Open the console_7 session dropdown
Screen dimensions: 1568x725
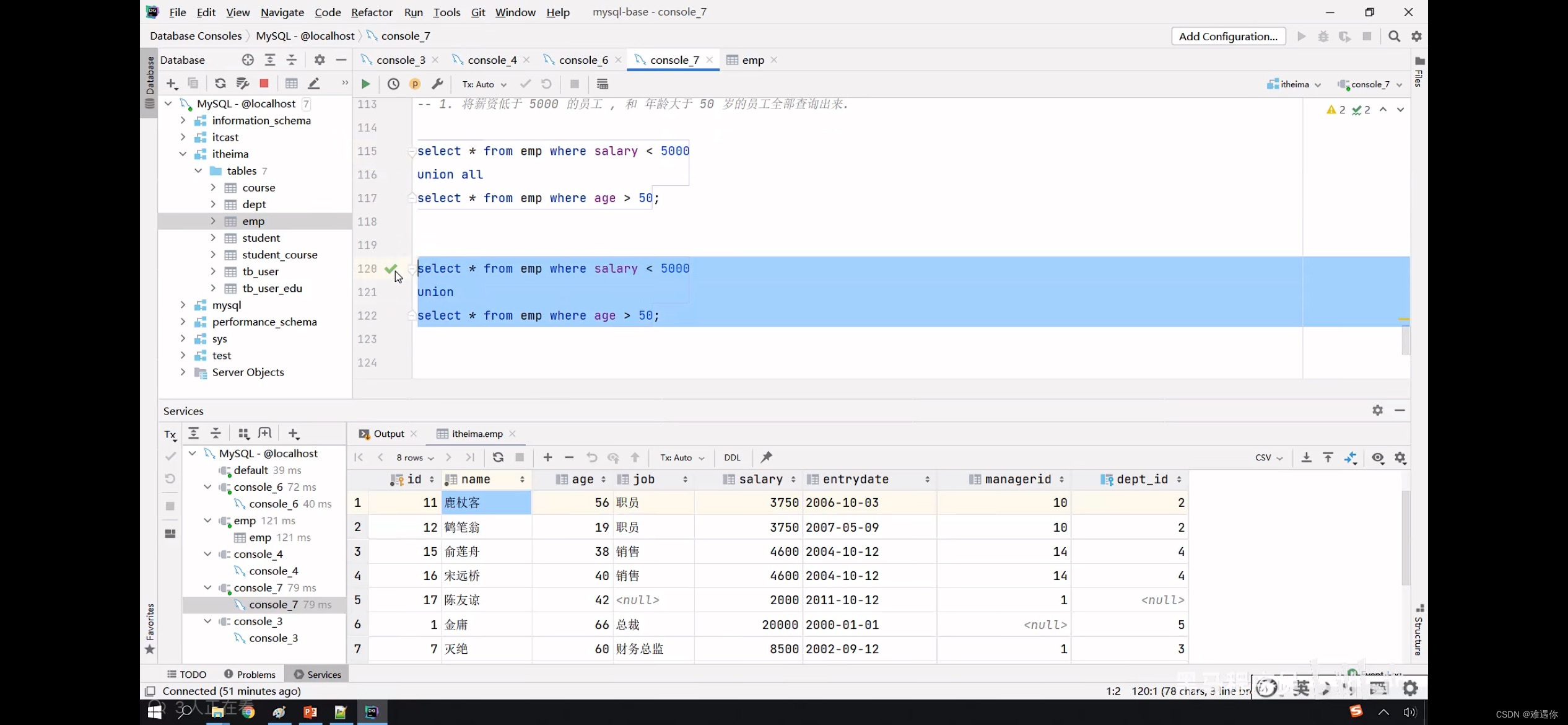pos(1370,84)
